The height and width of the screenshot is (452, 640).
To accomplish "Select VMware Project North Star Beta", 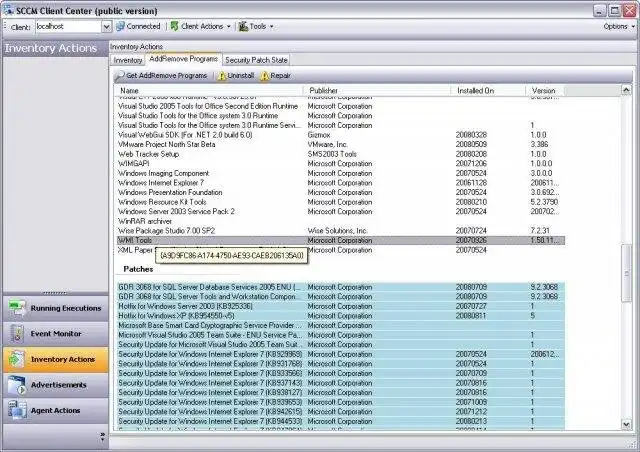I will click(341, 145).
